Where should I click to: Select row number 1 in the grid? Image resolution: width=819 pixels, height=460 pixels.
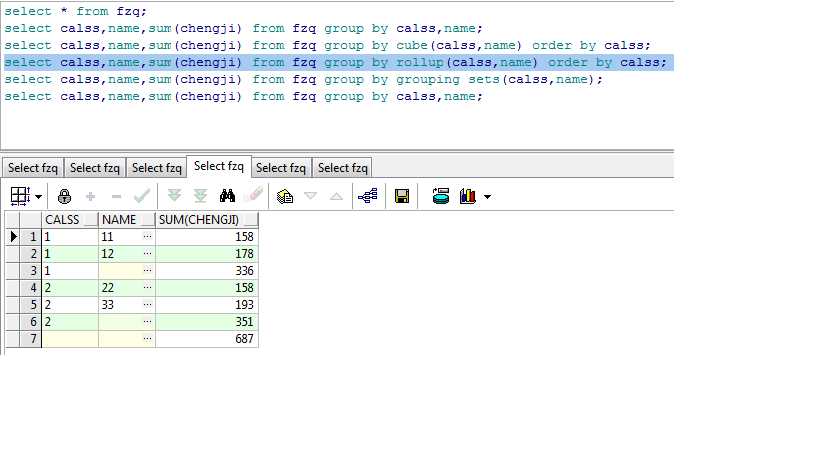tap(32, 237)
